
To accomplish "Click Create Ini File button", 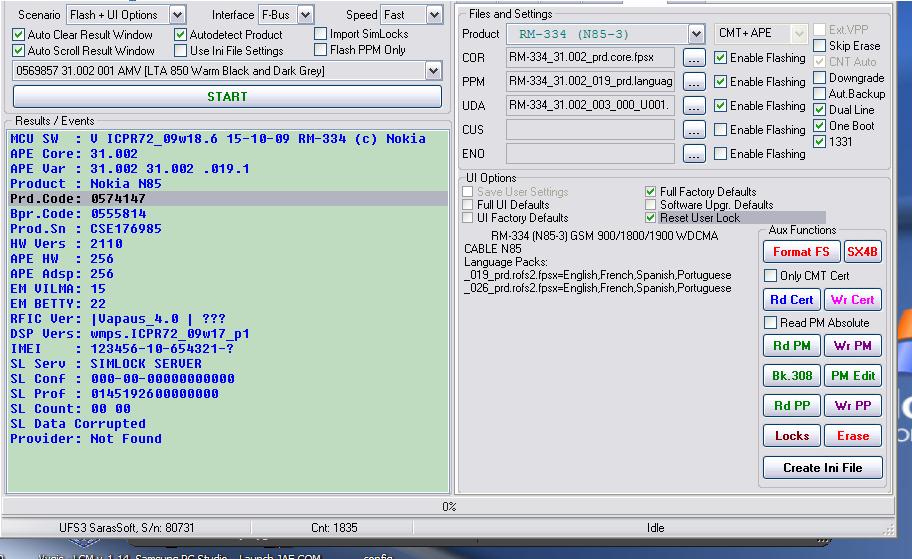I will [822, 468].
